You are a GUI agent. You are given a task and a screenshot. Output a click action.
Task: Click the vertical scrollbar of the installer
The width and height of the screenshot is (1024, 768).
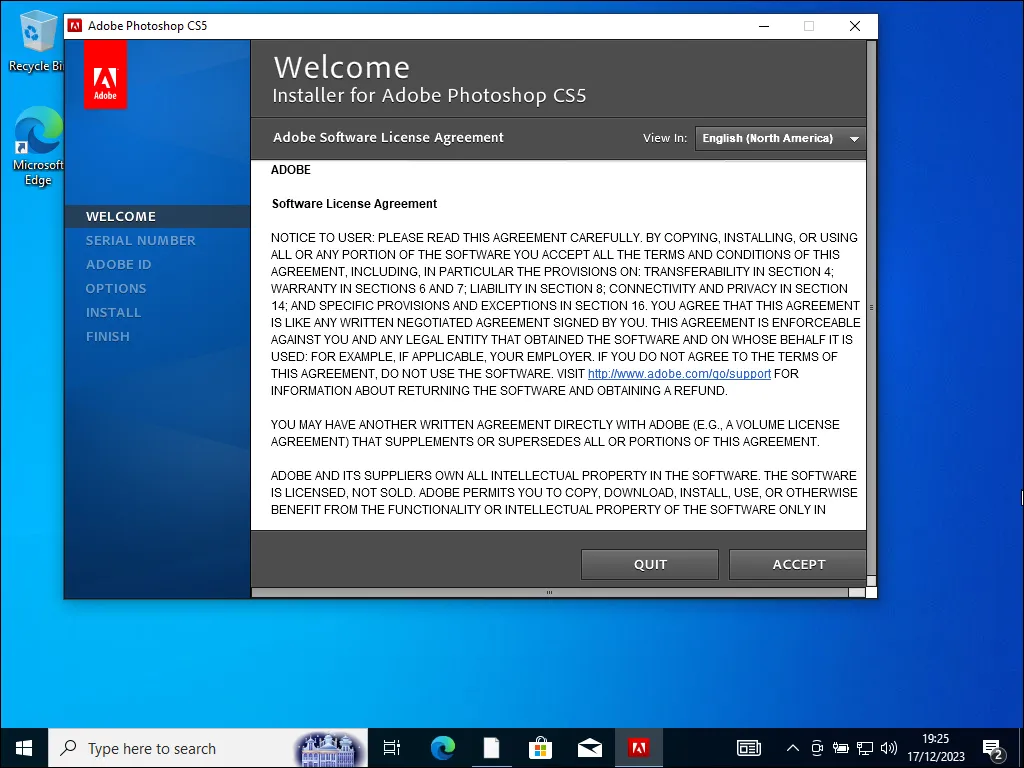click(x=871, y=308)
